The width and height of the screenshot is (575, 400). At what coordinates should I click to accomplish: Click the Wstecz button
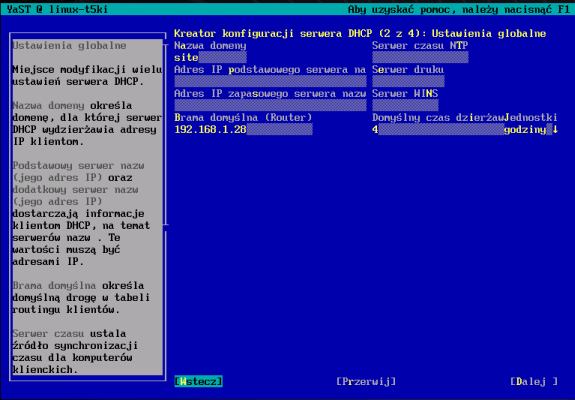coord(198,381)
